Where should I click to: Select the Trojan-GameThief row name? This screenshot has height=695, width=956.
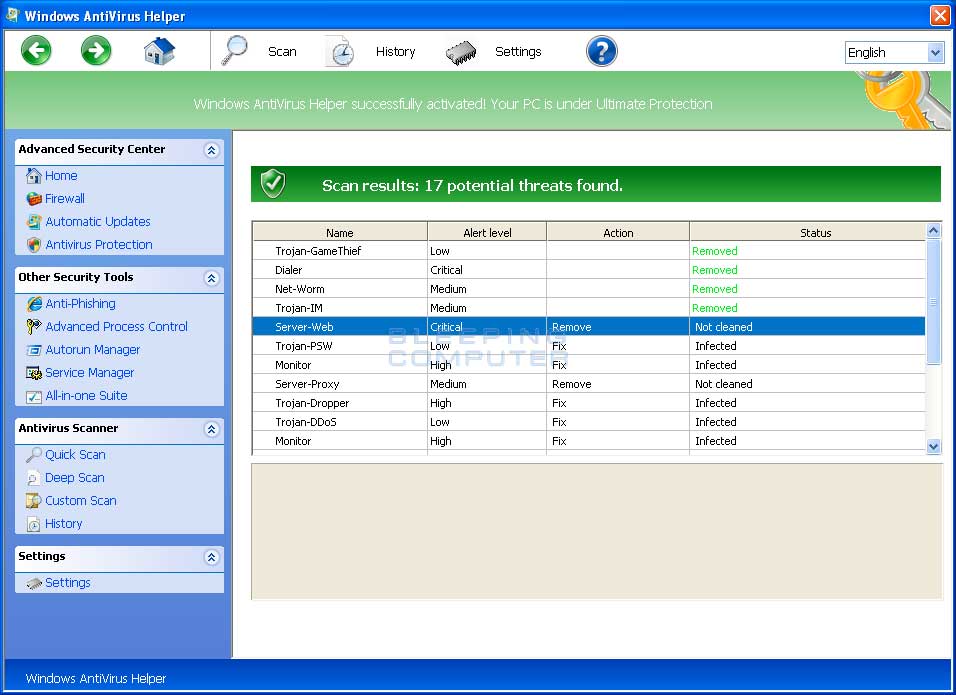(318, 251)
